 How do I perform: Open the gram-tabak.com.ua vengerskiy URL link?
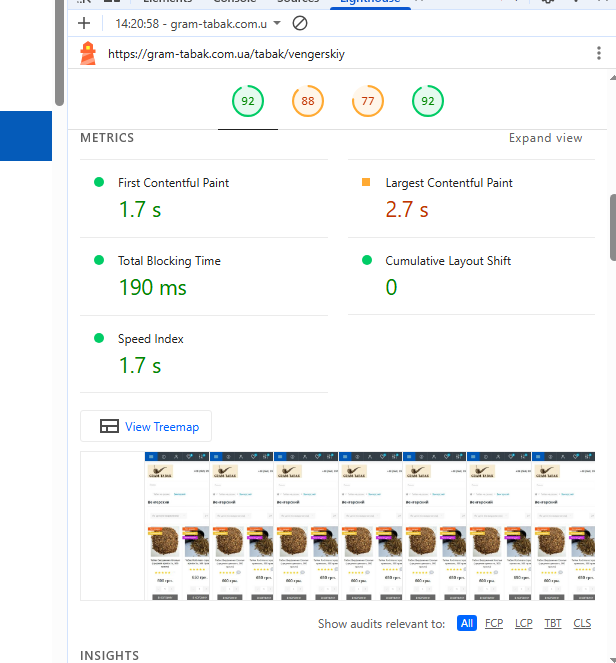226,54
